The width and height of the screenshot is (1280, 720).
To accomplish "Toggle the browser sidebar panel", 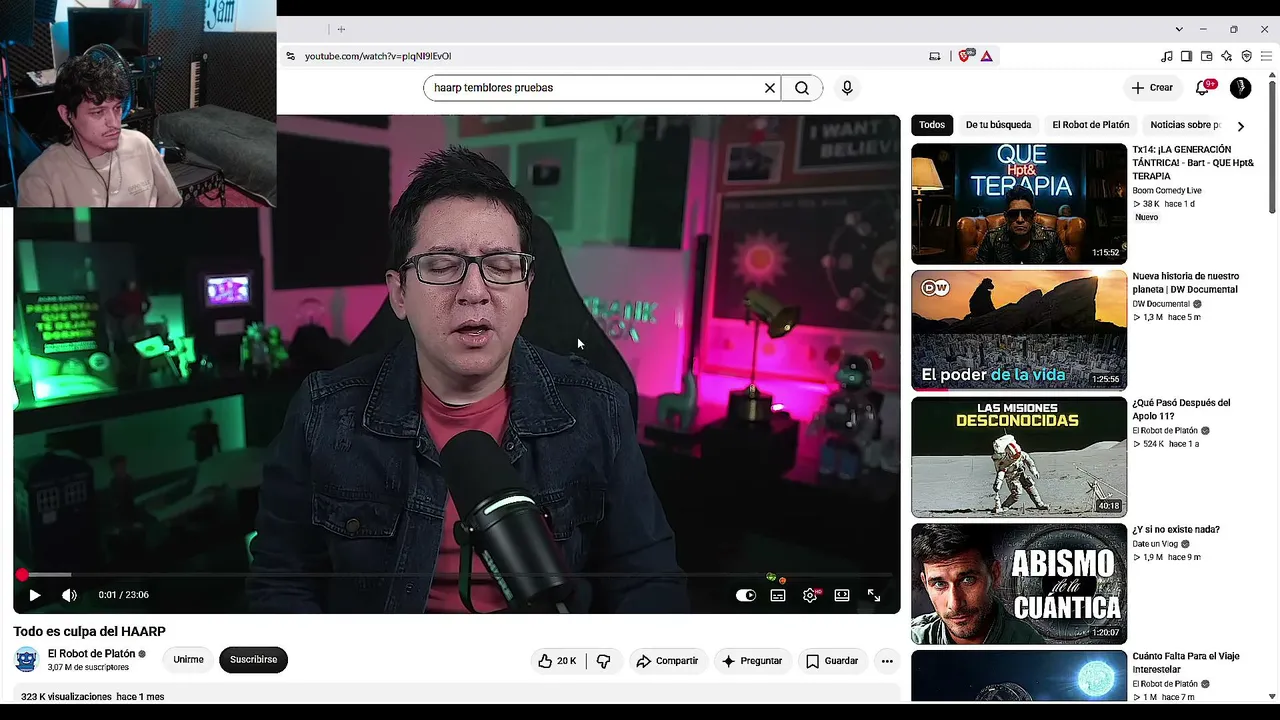I will [x=1186, y=56].
